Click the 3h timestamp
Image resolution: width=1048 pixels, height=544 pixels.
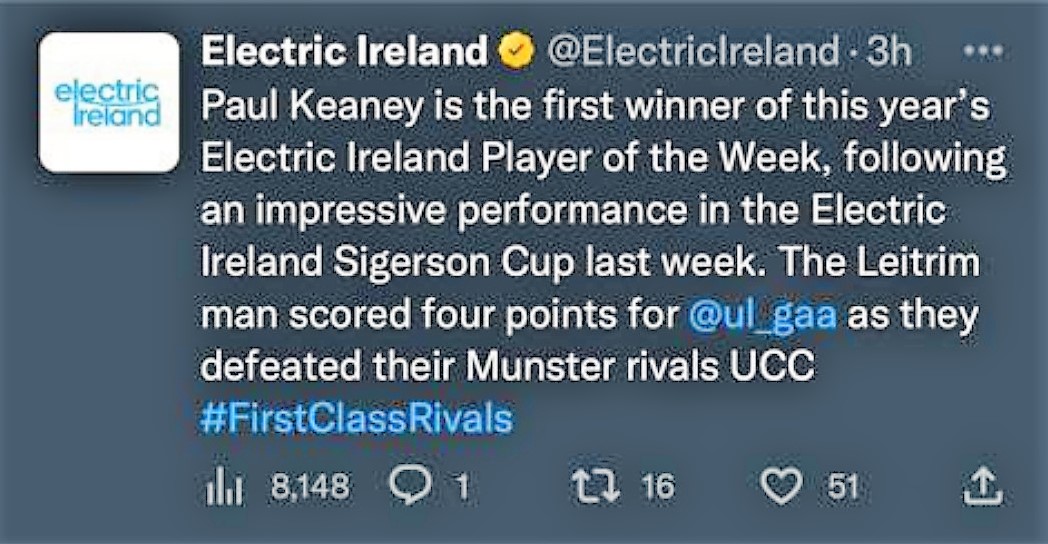(889, 51)
